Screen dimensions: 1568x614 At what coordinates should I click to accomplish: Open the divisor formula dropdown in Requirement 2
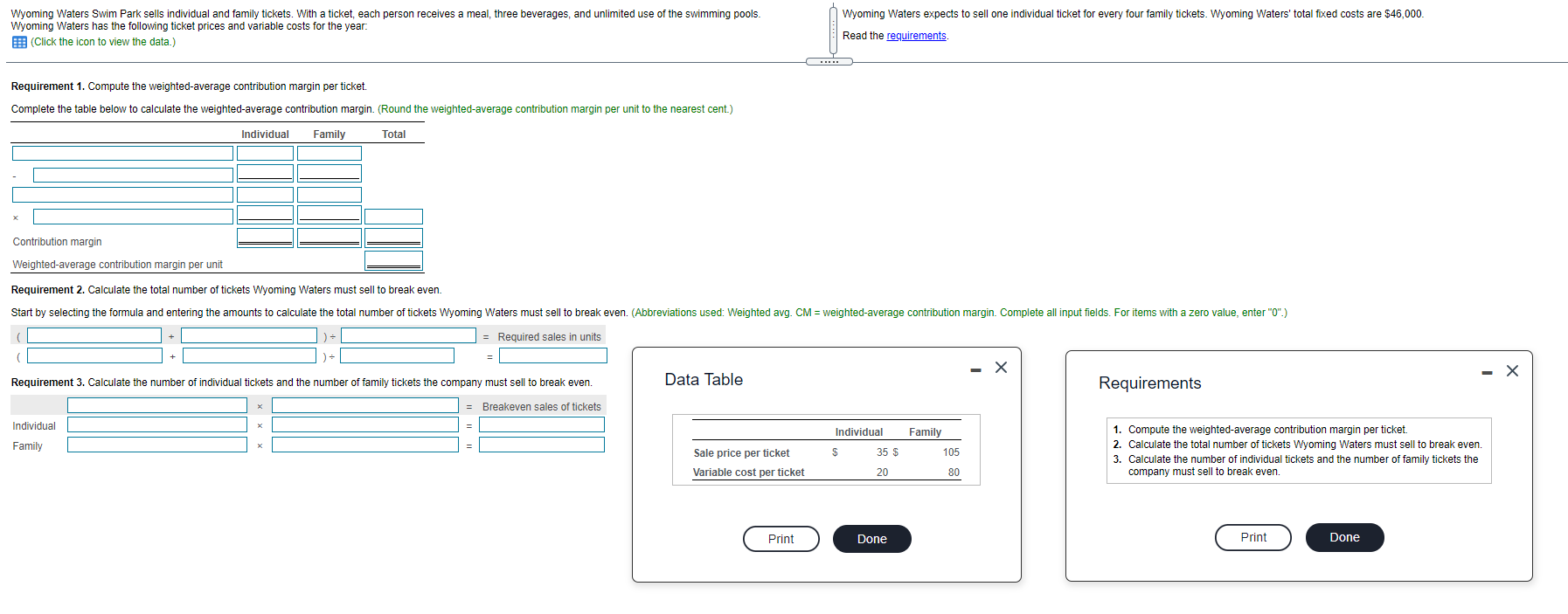coord(409,335)
